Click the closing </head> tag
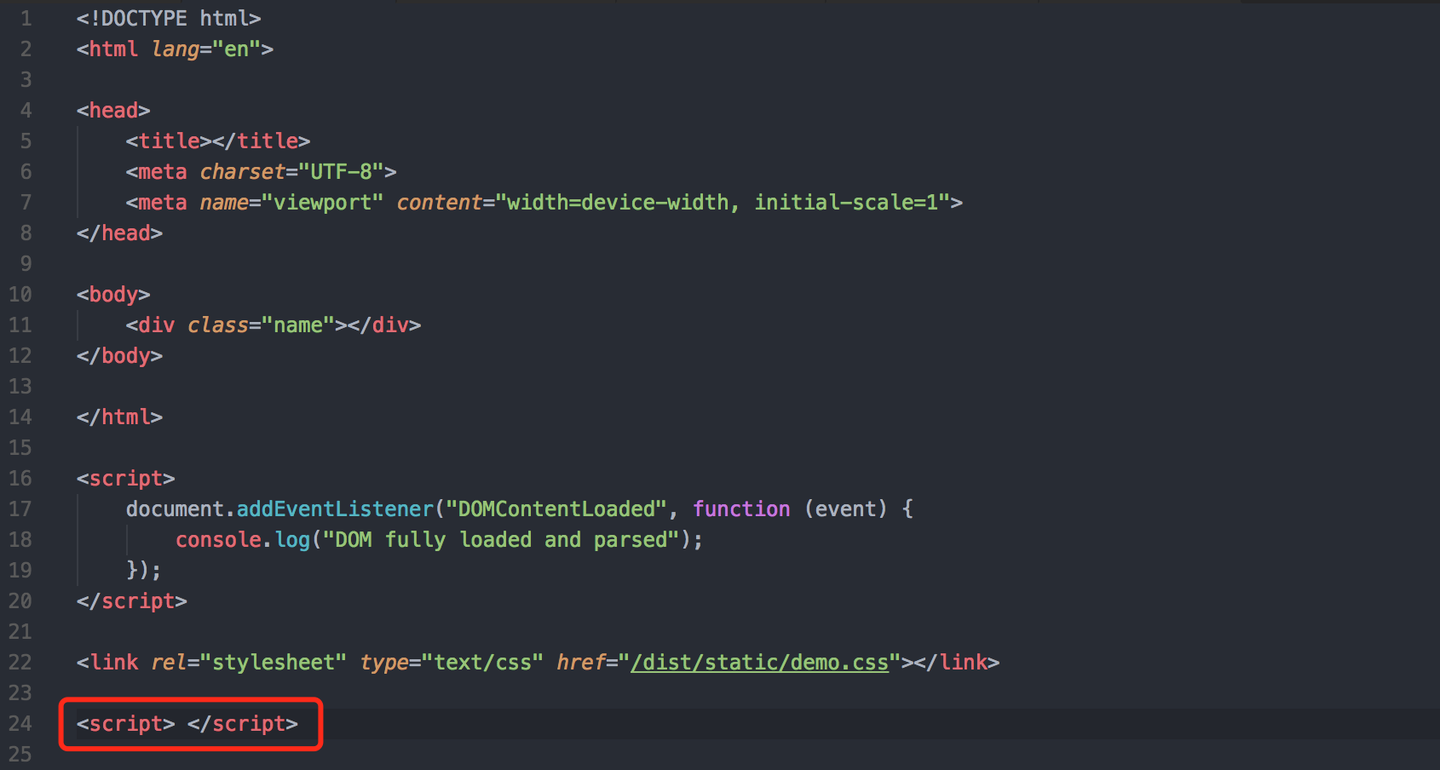1440x770 pixels. click(x=120, y=233)
